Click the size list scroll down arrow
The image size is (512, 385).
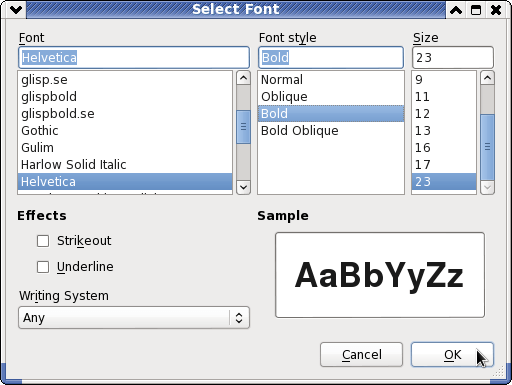click(487, 187)
